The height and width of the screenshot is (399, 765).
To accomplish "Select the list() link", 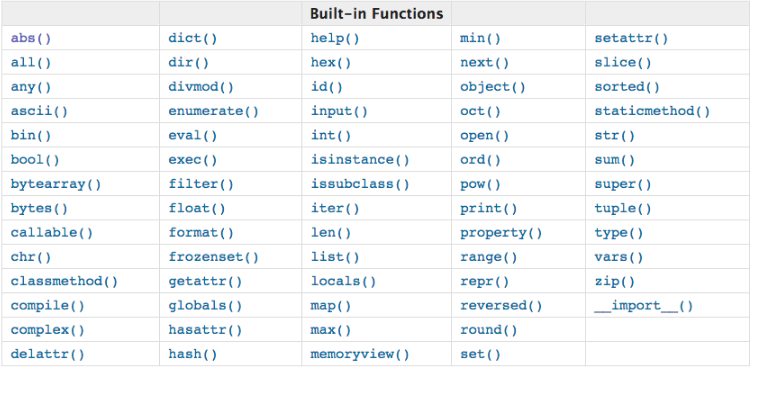I will [x=335, y=257].
